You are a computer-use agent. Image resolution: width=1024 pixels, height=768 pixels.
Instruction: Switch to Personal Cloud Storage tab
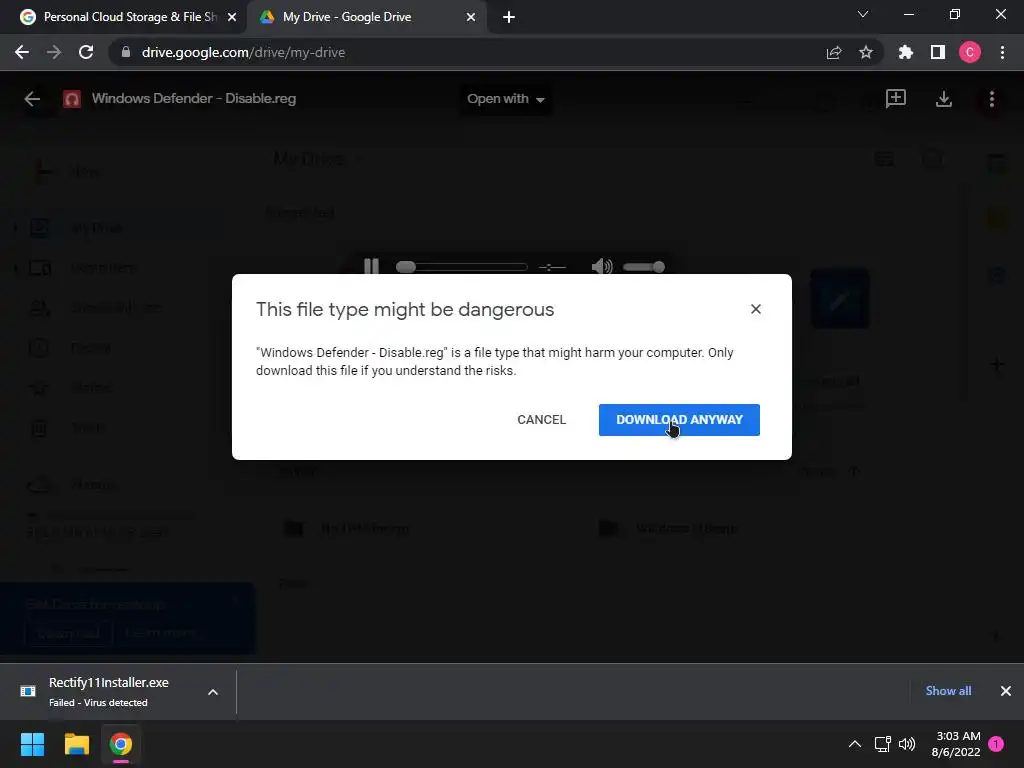[129, 17]
